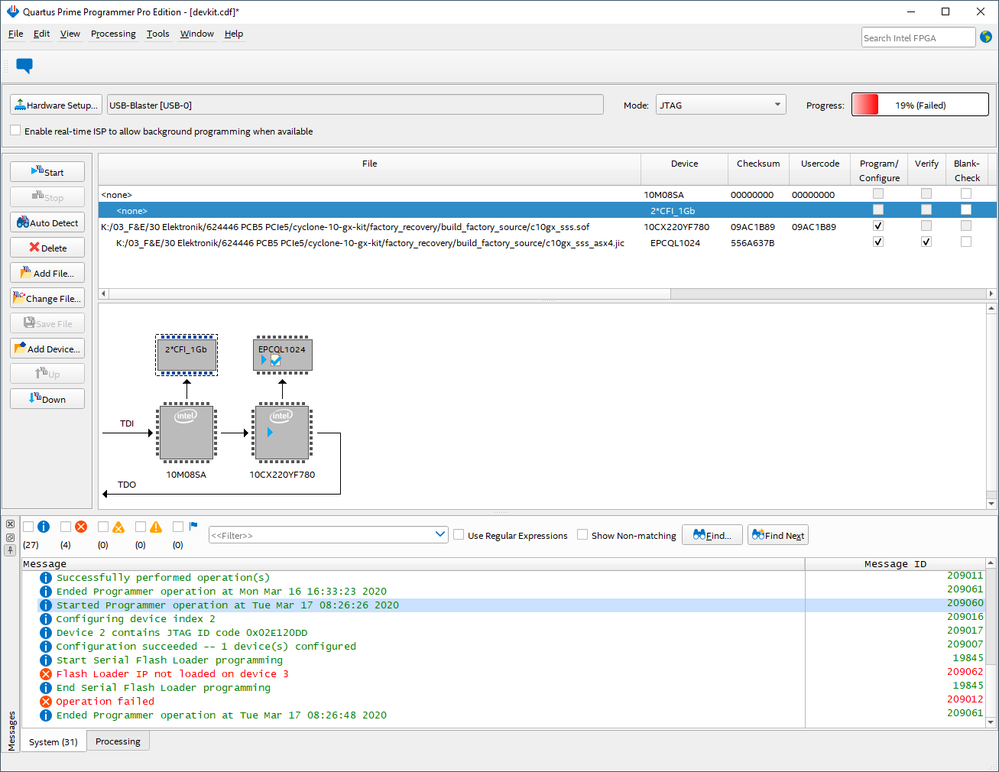The image size is (999, 772).
Task: Click the EPCQL1024 flash device block
Action: tap(281, 355)
